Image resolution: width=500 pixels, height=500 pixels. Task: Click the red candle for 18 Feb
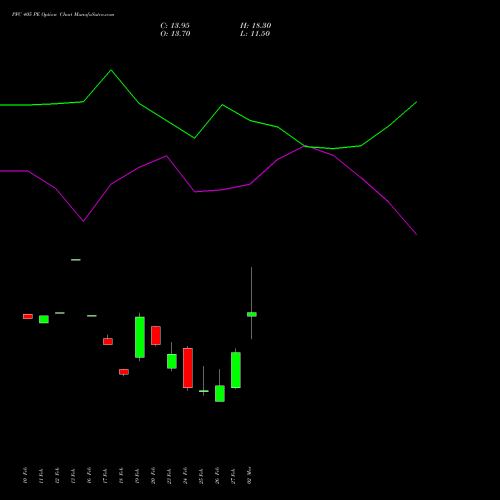coord(124,372)
